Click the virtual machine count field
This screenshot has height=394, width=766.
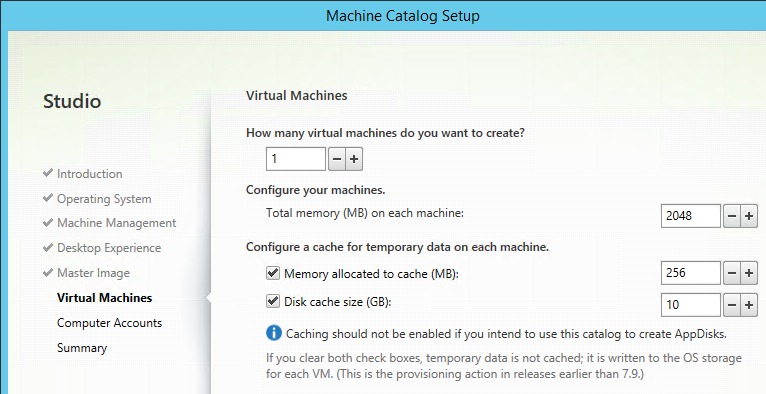296,159
